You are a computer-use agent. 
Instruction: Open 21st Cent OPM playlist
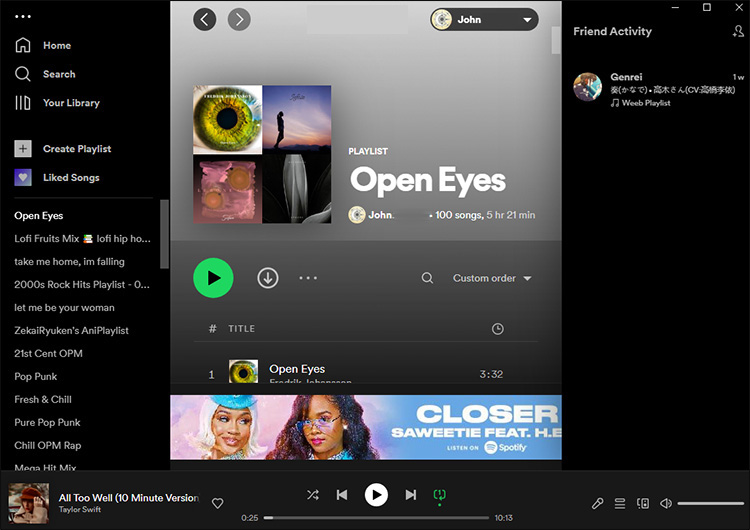[48, 353]
